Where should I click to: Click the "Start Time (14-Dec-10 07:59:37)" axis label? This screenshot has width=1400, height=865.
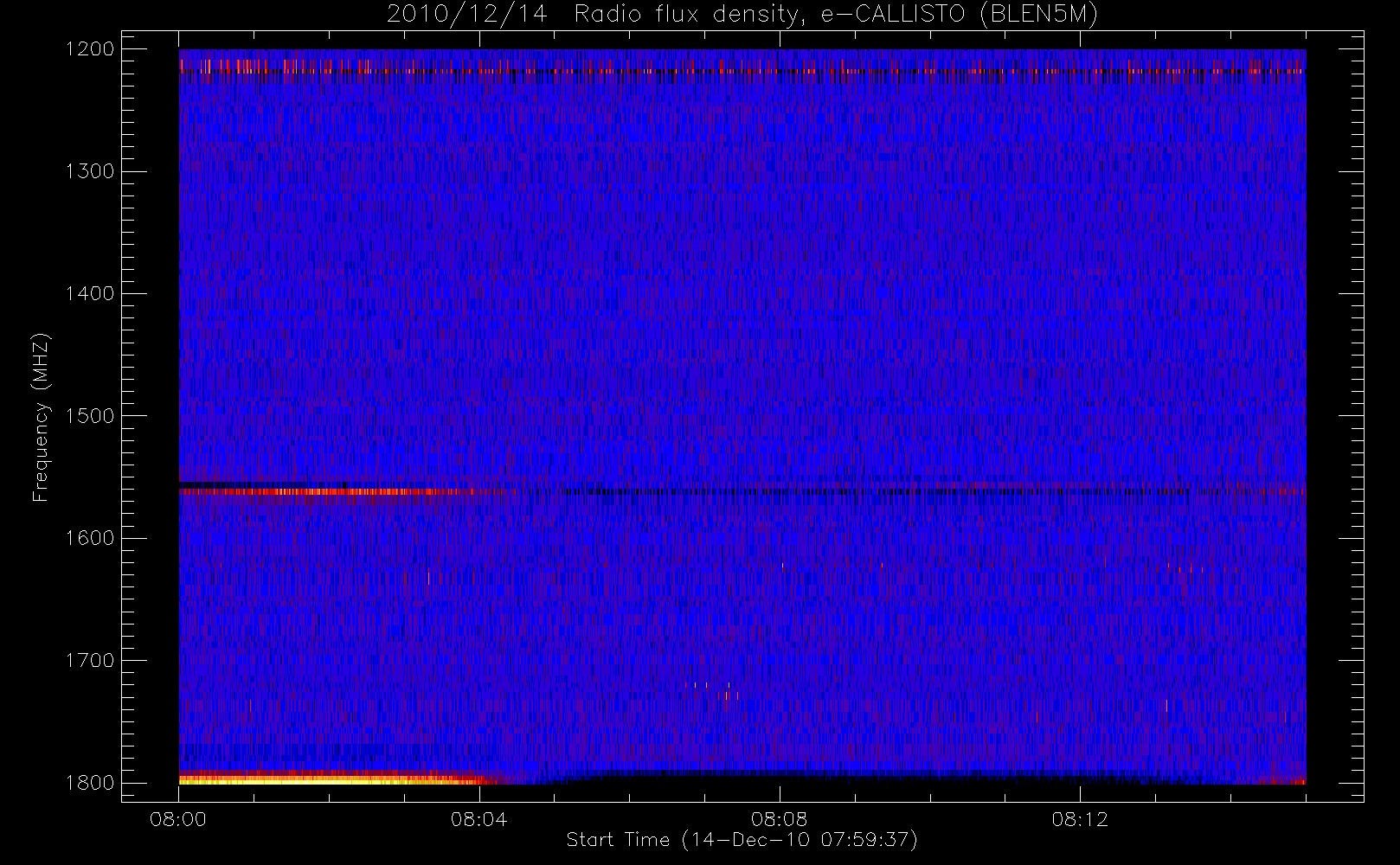[x=742, y=840]
